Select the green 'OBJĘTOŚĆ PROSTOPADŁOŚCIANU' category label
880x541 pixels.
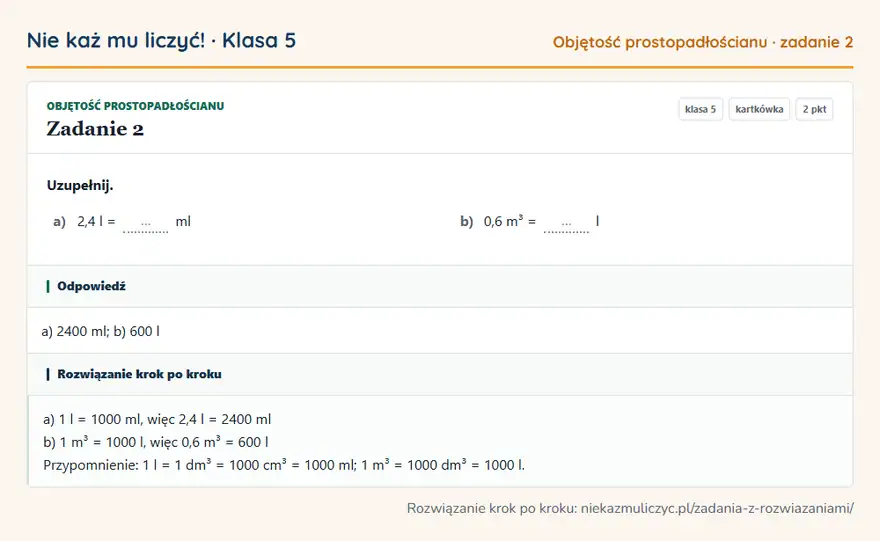pos(135,106)
